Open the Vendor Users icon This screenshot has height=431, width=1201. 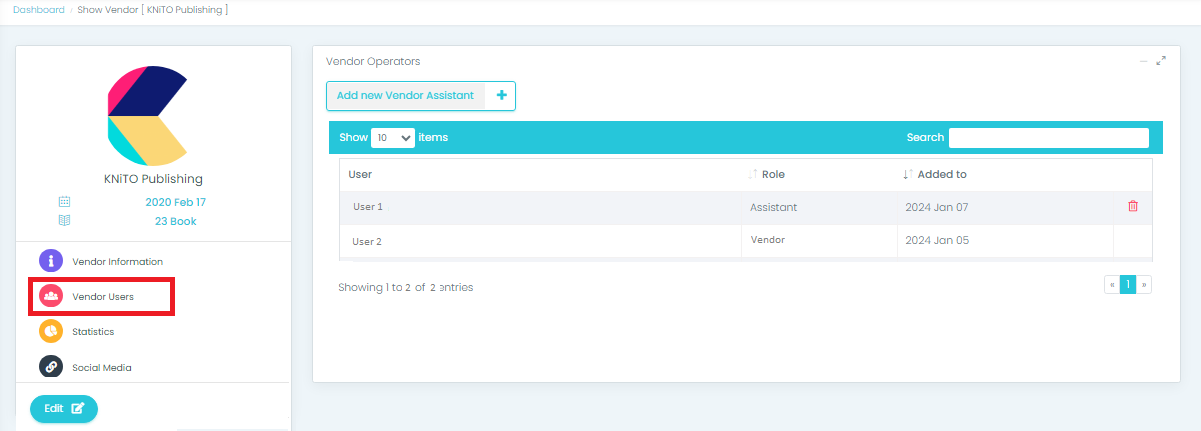coord(51,296)
